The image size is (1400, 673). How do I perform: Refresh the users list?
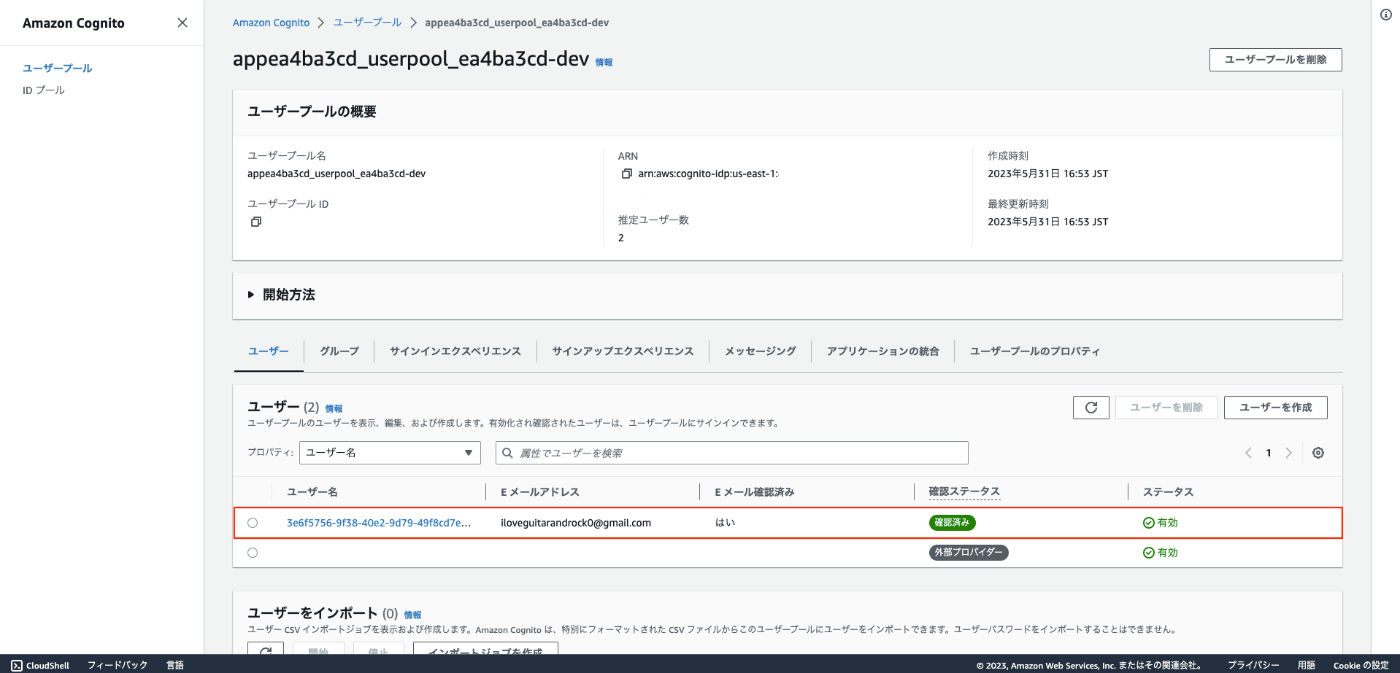[1091, 407]
